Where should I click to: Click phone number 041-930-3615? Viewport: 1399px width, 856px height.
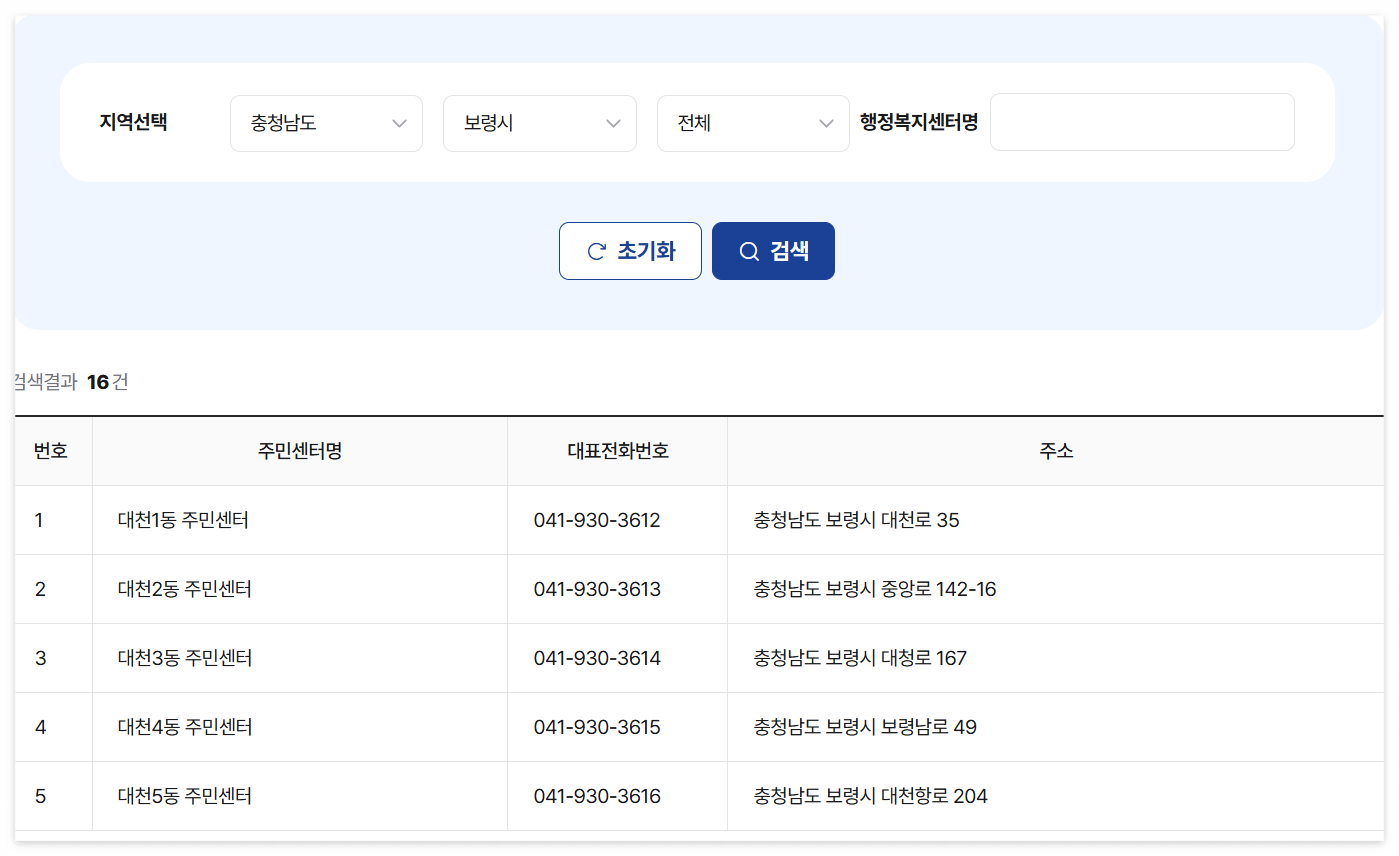pos(597,727)
